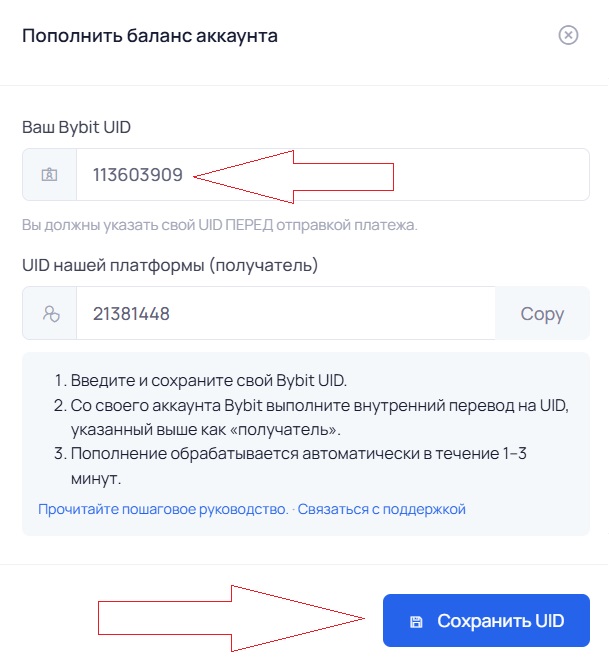Click the «Ваш Bybit UID» field label
This screenshot has width=609, height=662.
tap(76, 127)
